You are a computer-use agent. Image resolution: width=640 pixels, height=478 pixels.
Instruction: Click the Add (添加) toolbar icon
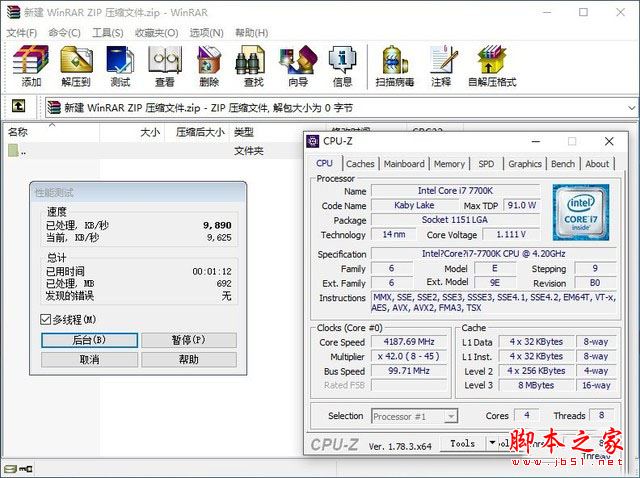(31, 59)
